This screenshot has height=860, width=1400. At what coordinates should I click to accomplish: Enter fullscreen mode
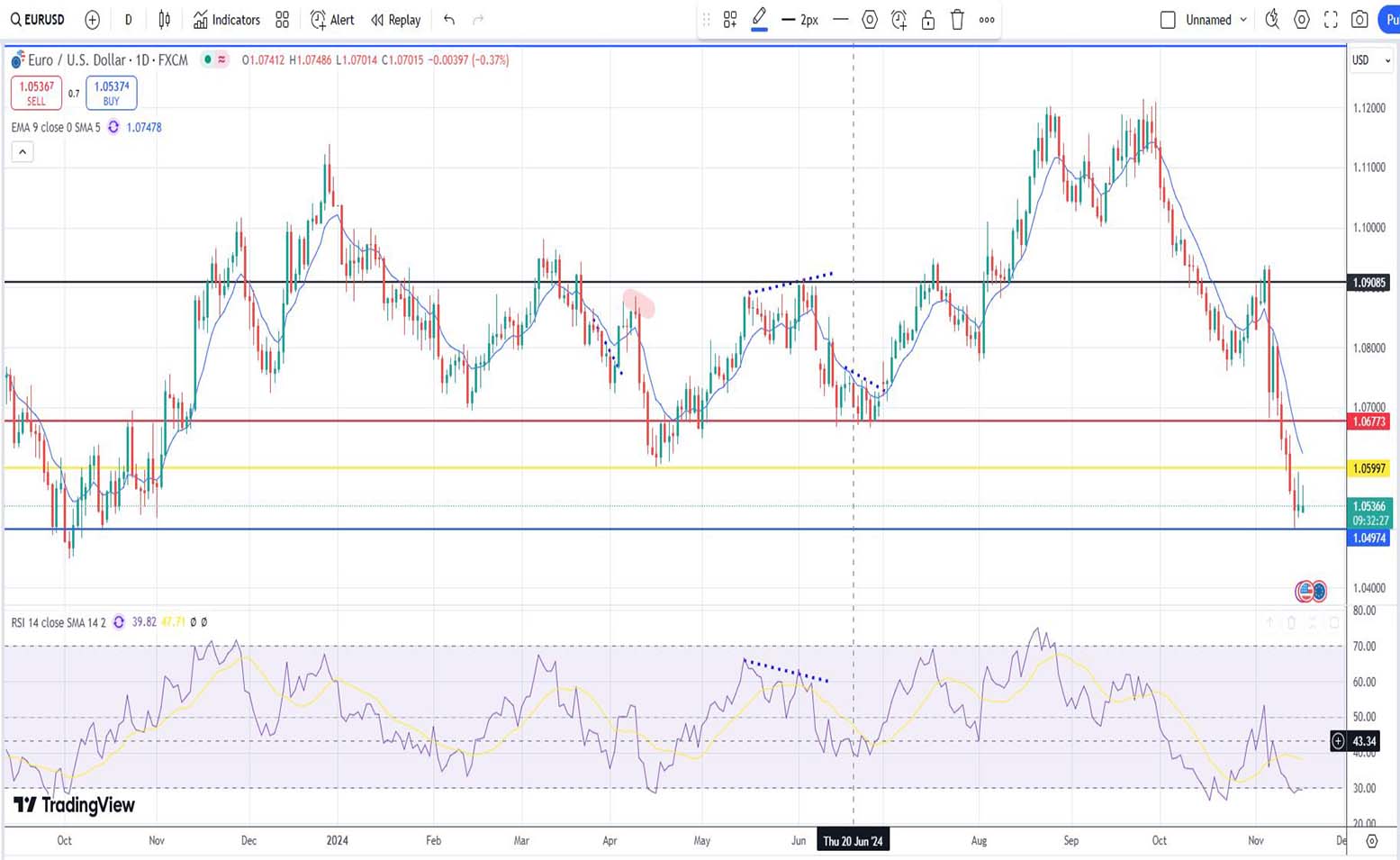tap(1331, 20)
